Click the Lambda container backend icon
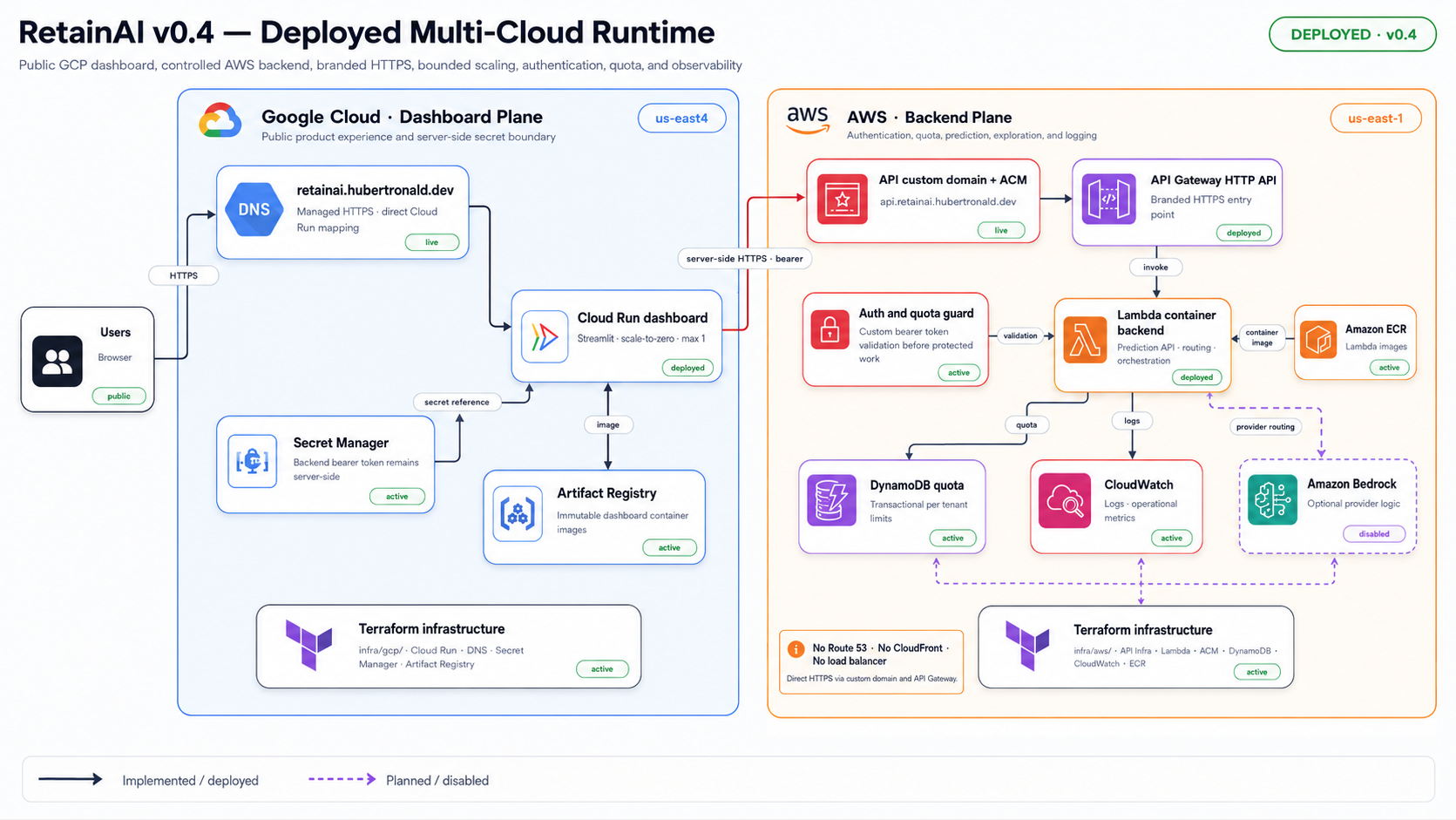Image resolution: width=1456 pixels, height=820 pixels. (1085, 341)
